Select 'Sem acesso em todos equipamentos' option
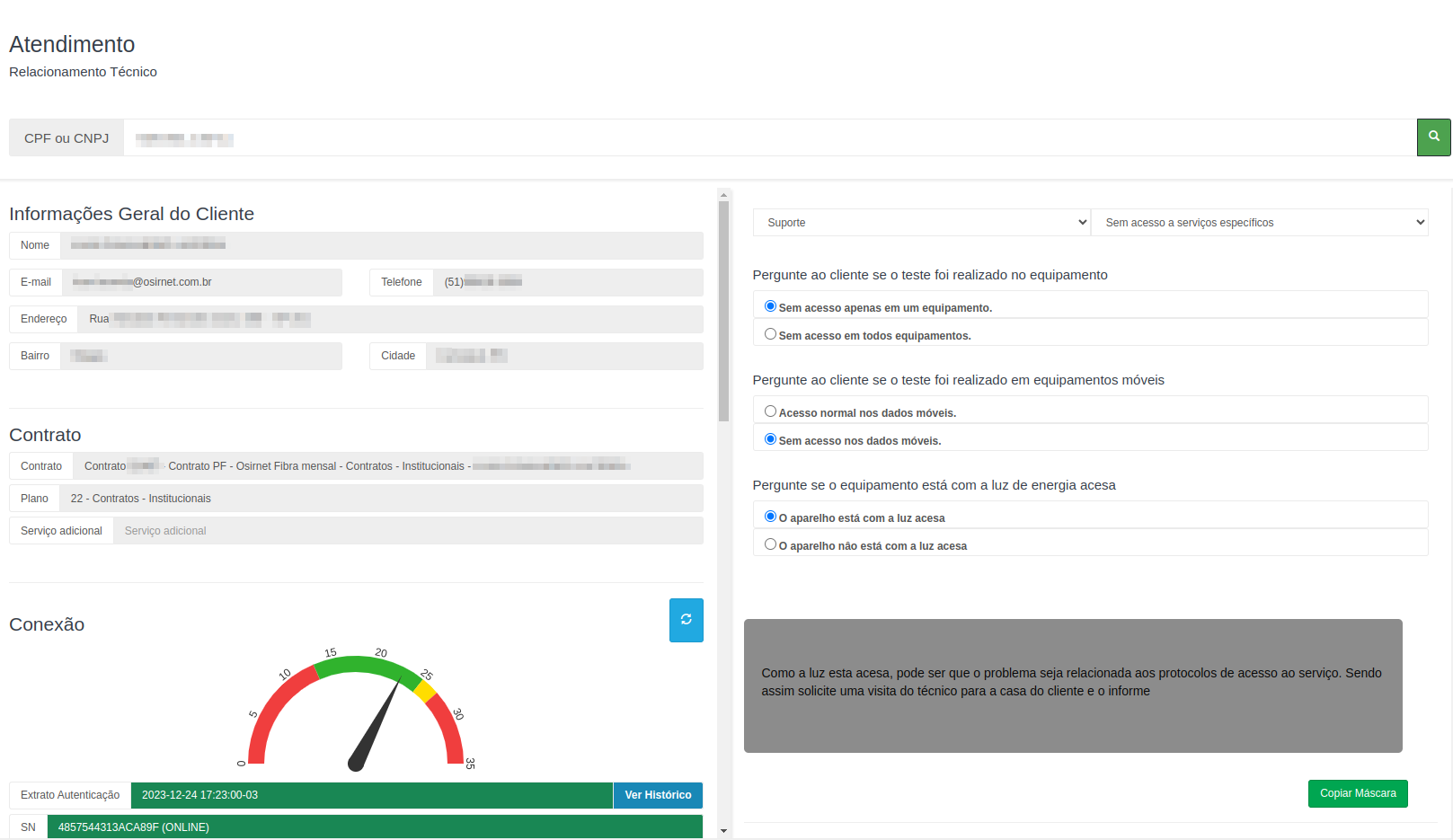Viewport: 1453px width, 840px height. pyautogui.click(x=770, y=334)
